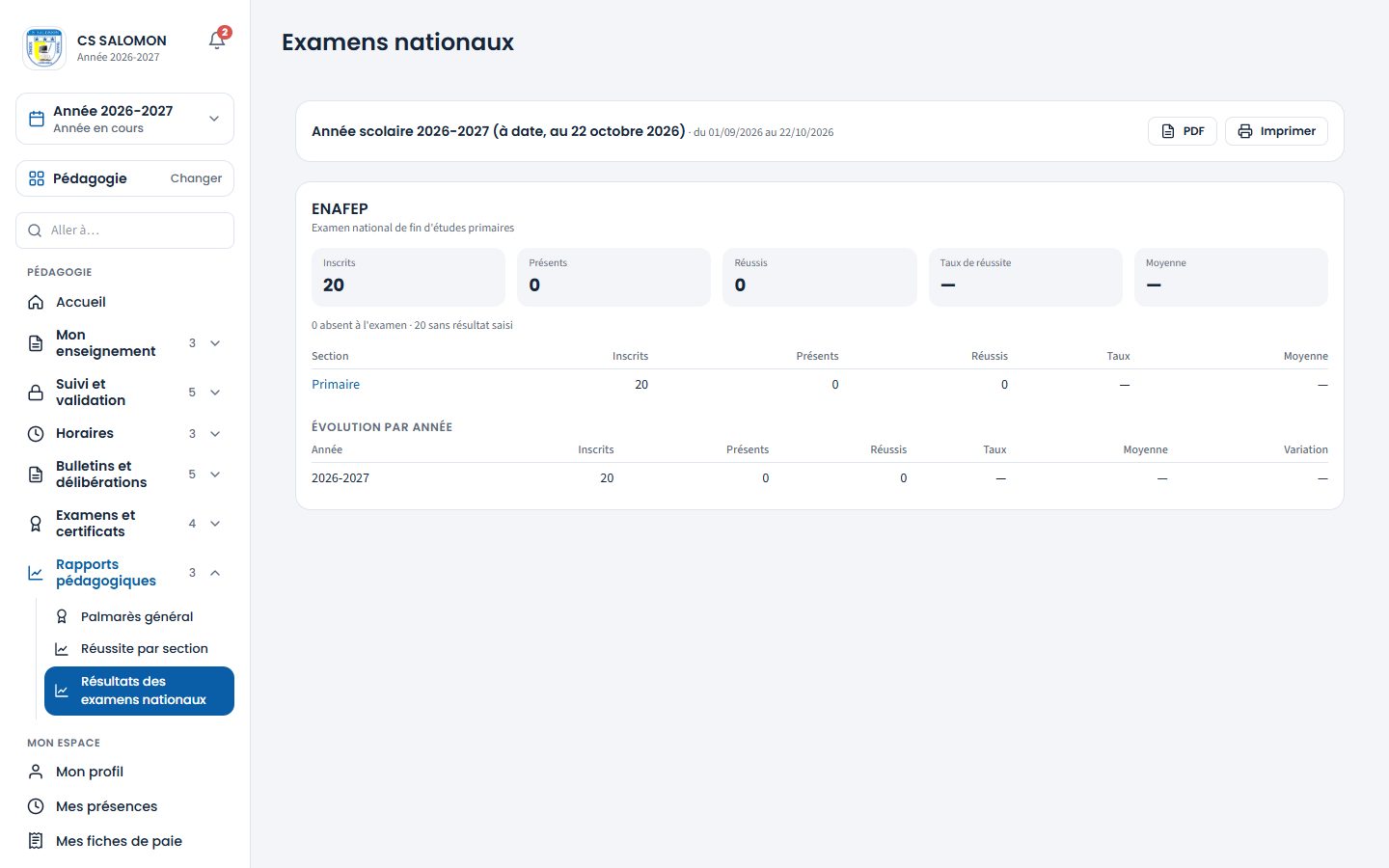Screen dimensions: 1389x868
Task: Click the Bulletins et délibérations file icon
Action: (36, 475)
